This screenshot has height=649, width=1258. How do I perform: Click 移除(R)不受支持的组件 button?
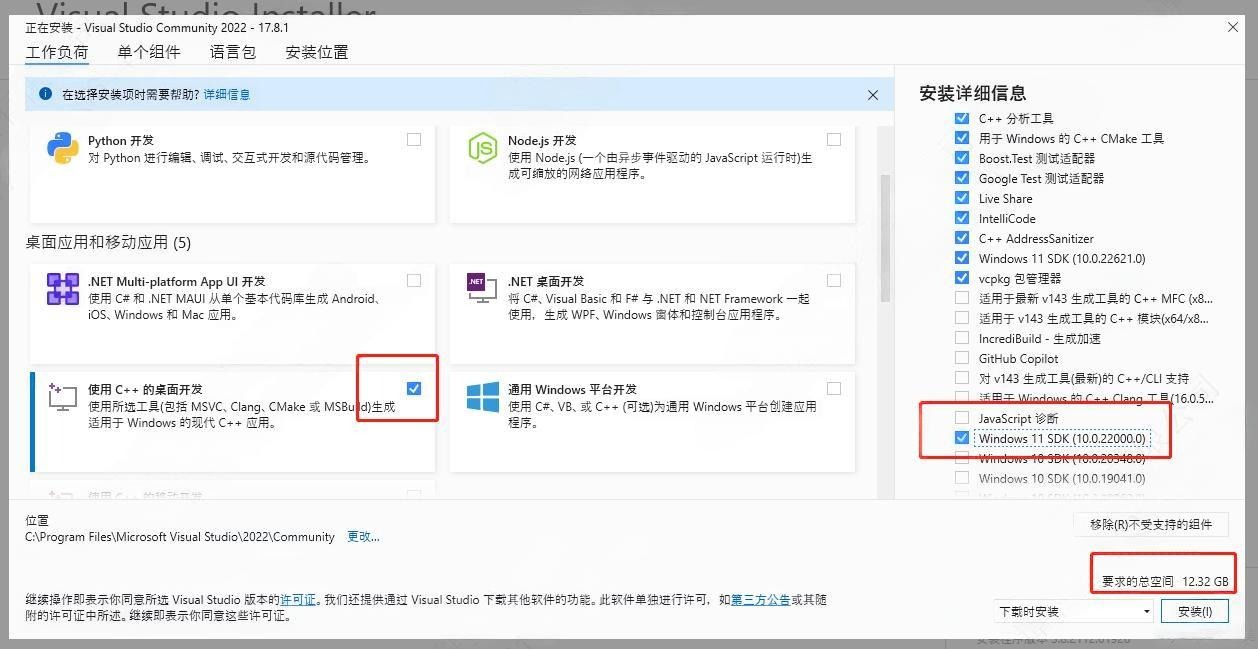pyautogui.click(x=1151, y=524)
